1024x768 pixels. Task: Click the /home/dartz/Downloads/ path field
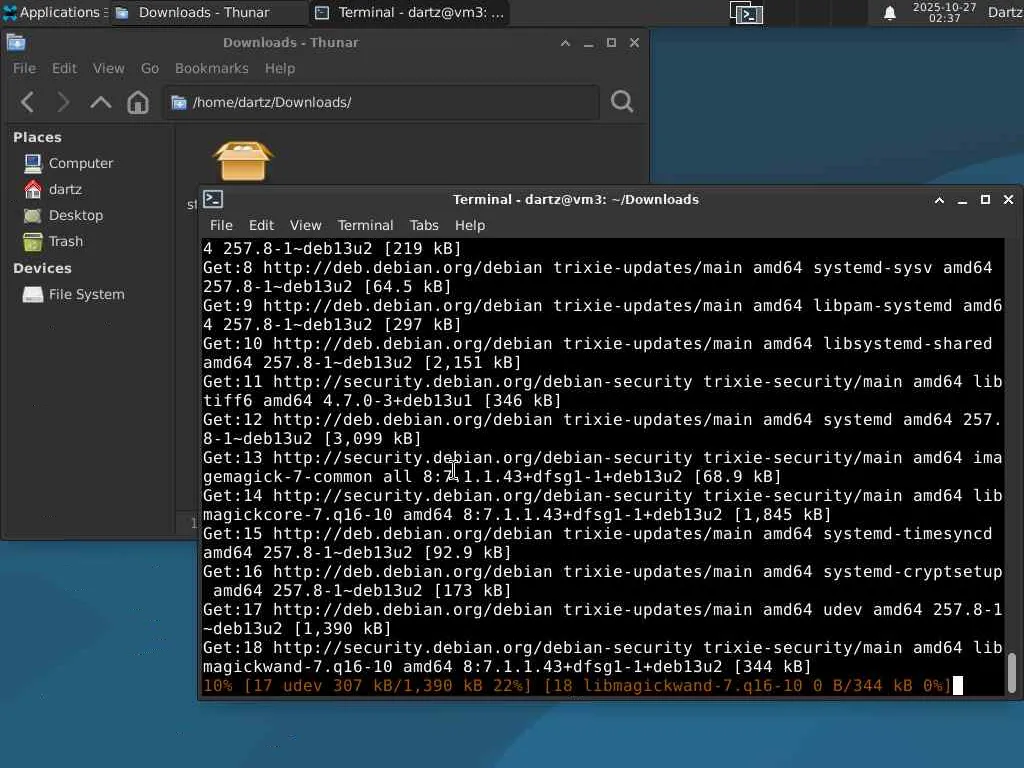381,103
